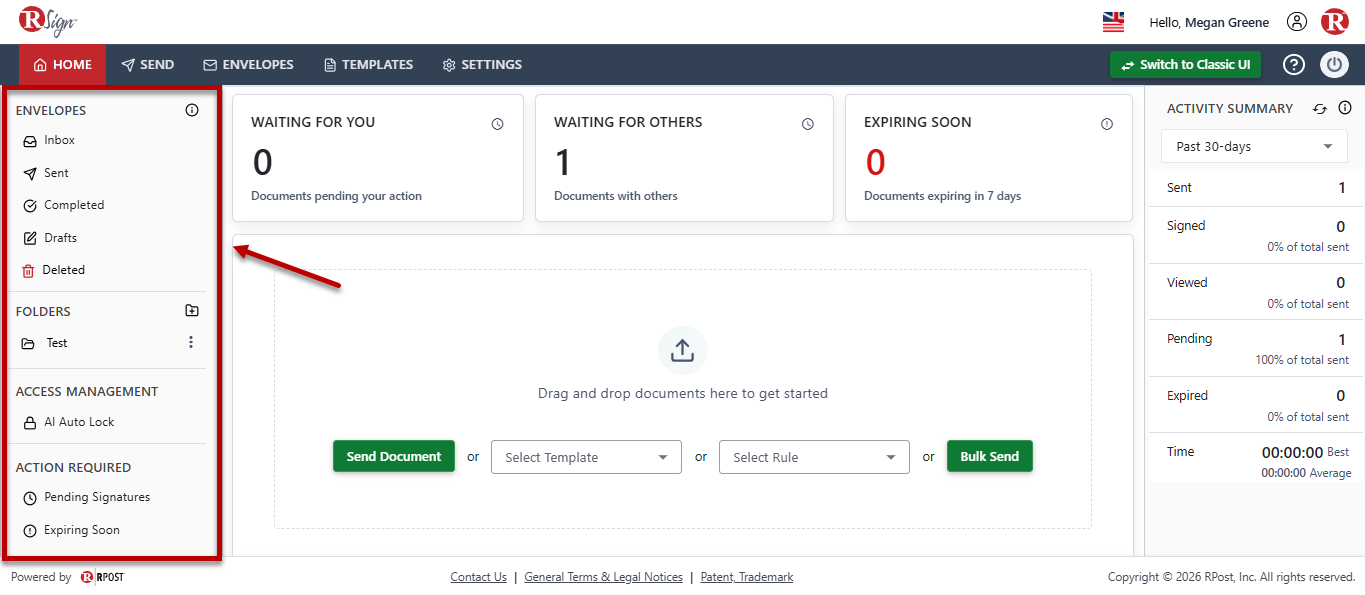Go to the Envelopes menu tab

[x=249, y=64]
